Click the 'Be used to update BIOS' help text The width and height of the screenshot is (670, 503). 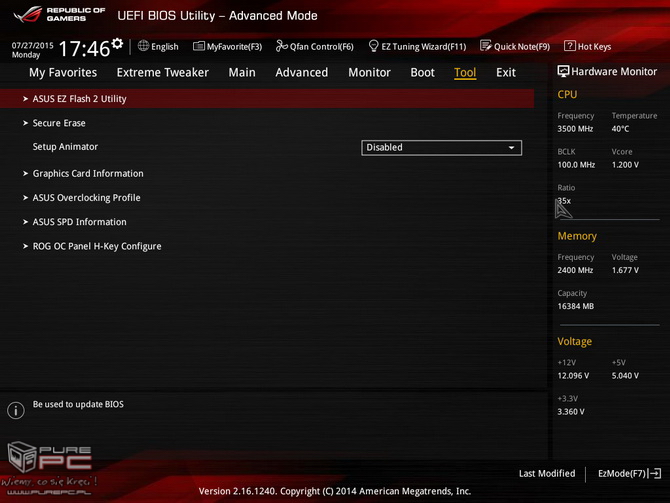[x=78, y=404]
